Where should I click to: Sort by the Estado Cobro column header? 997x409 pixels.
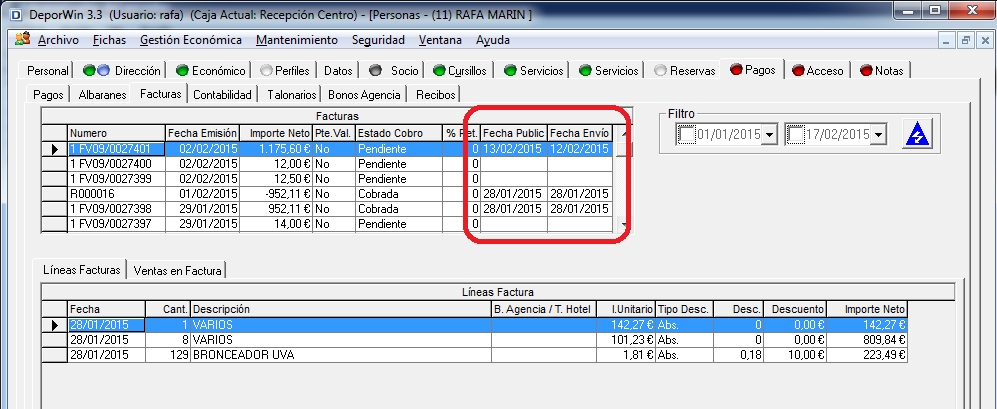(399, 133)
